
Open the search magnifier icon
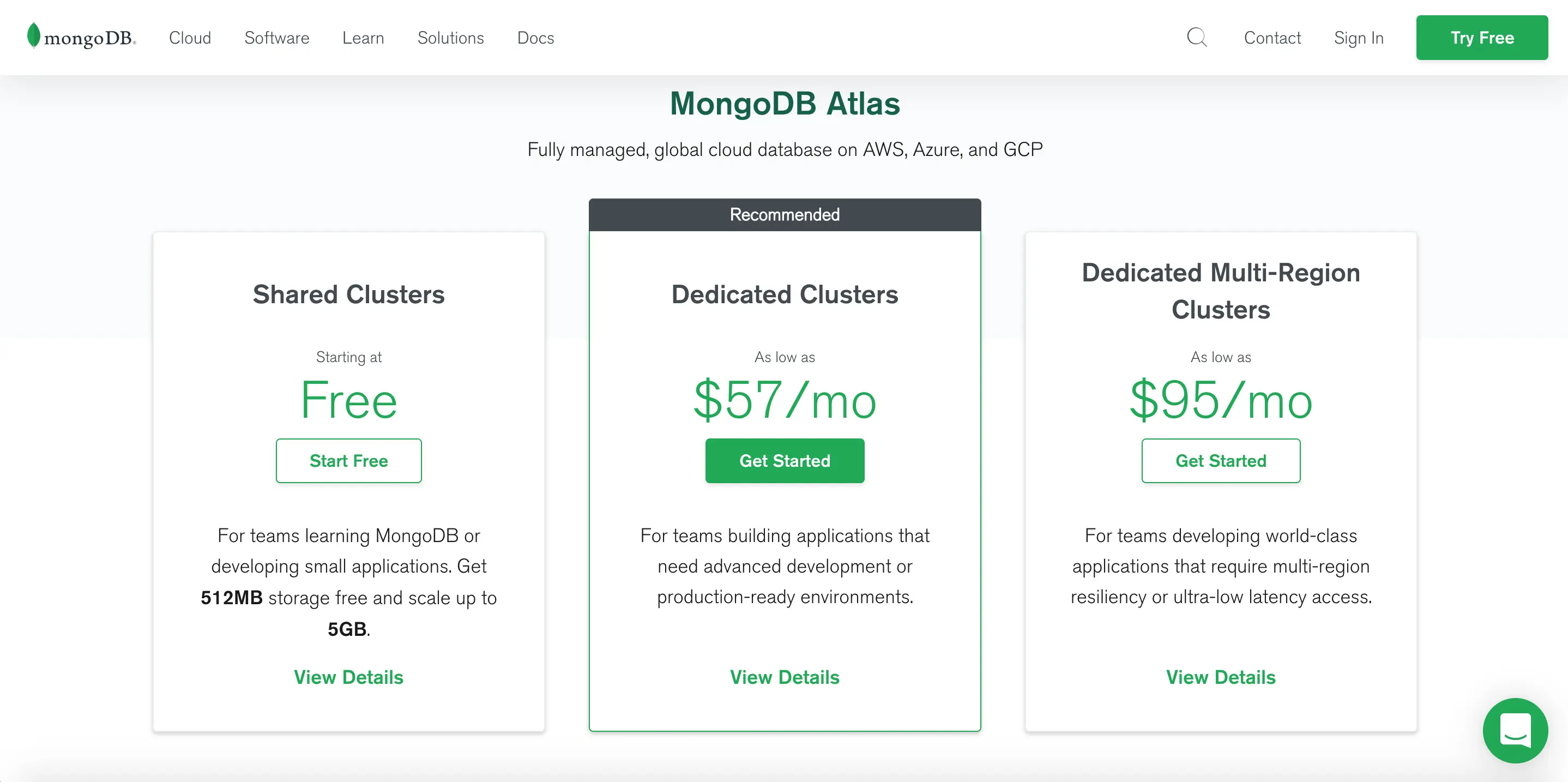coord(1197,37)
